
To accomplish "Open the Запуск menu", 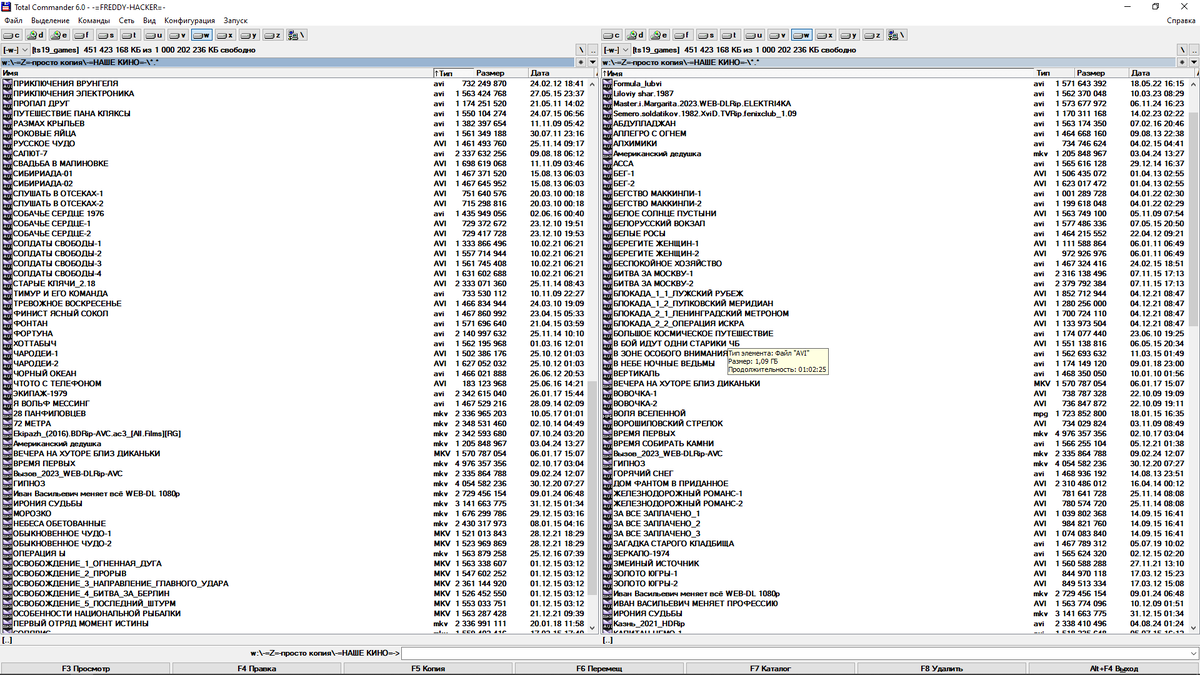I will (235, 20).
